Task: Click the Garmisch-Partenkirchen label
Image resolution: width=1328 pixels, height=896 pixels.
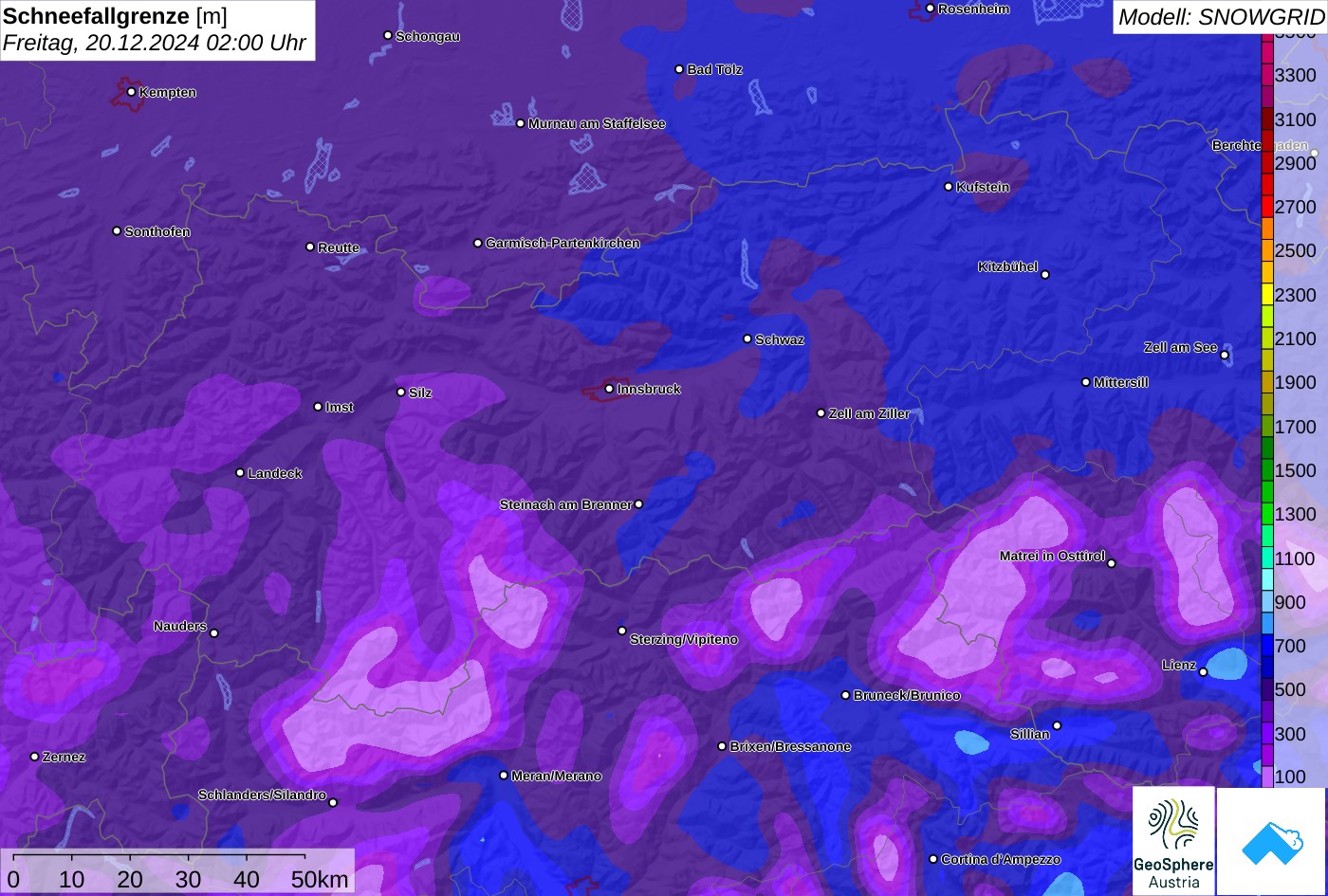Action: click(563, 243)
